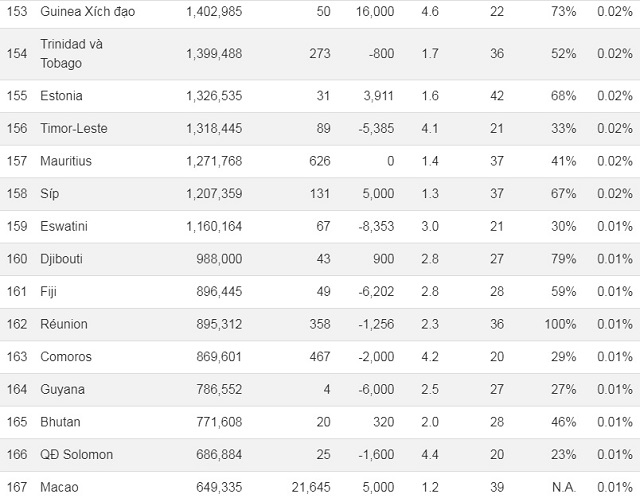The height and width of the screenshot is (498, 640).
Task: Click the Réunion country name
Action: tap(64, 324)
